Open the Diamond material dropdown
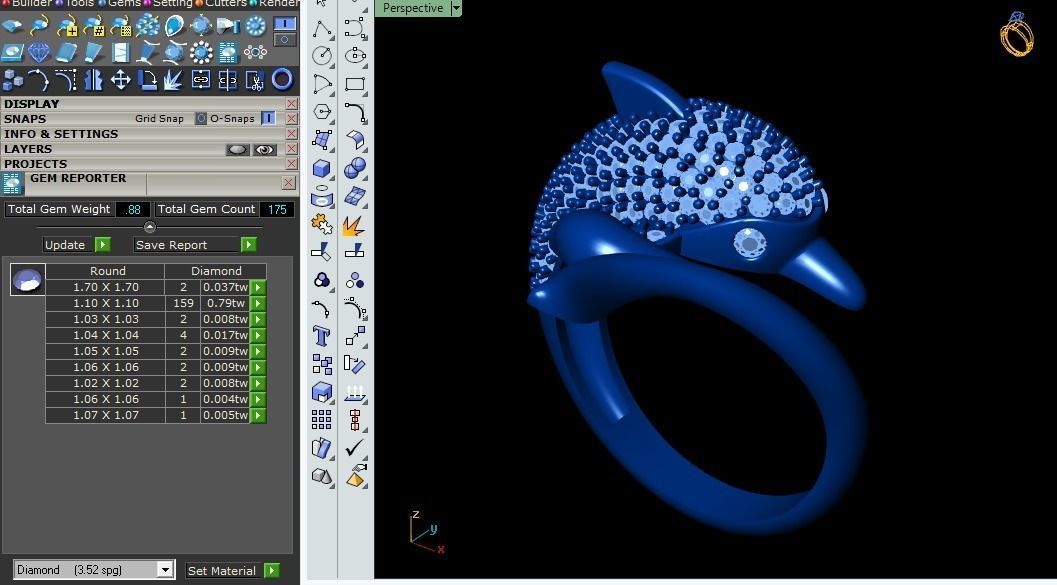The width and height of the screenshot is (1057, 585). point(165,569)
